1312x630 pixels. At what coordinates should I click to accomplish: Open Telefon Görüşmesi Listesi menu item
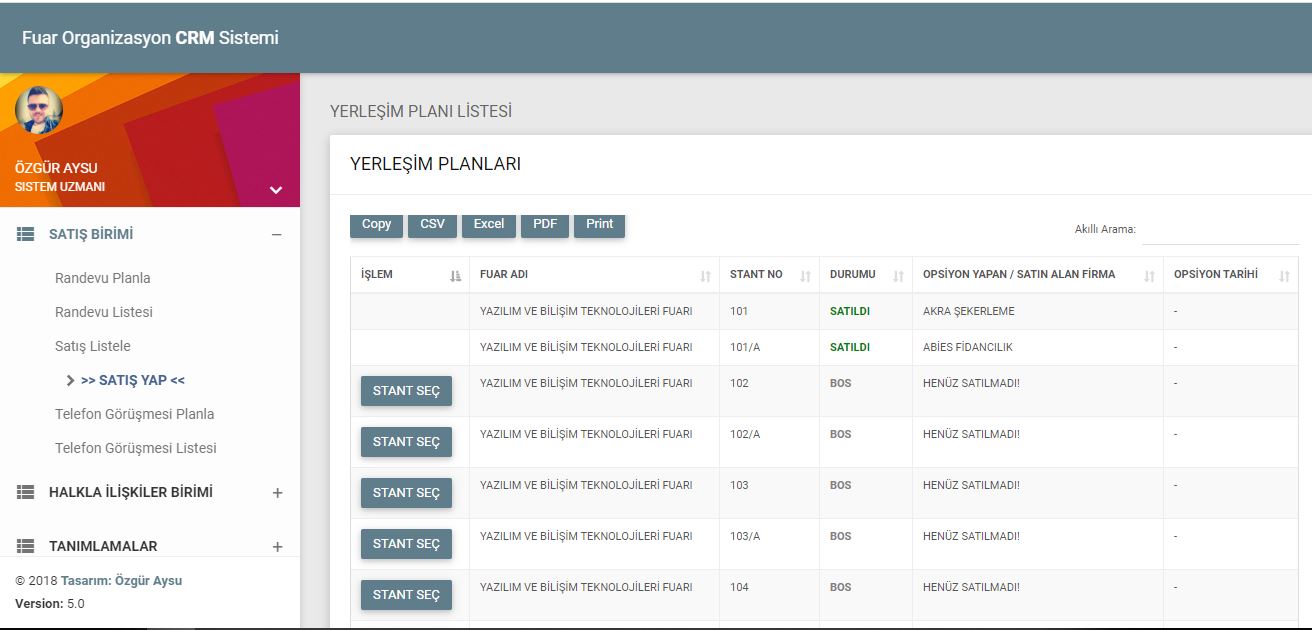(136, 448)
